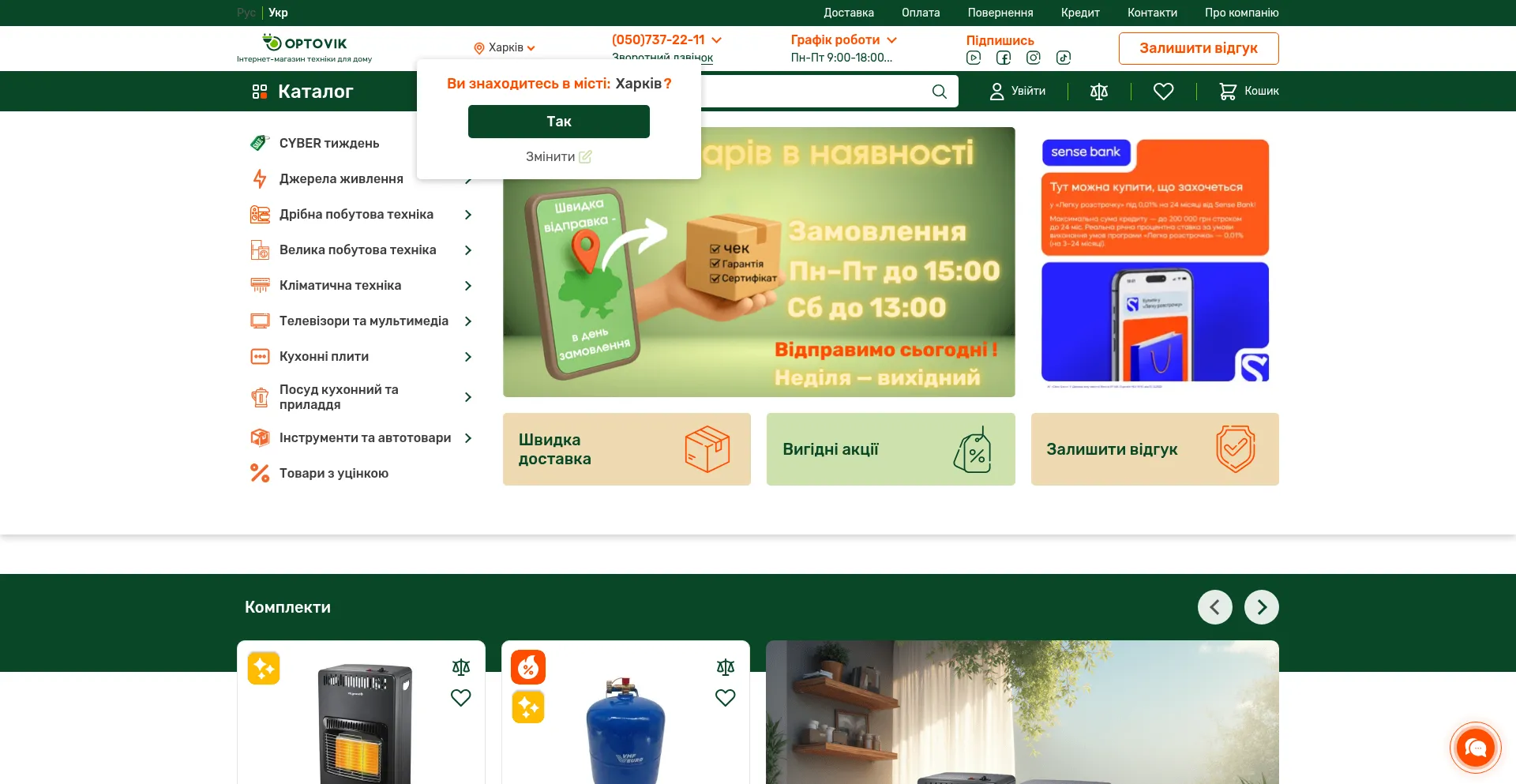The height and width of the screenshot is (784, 1516).
Task: Open the Instagram icon under Підпишись
Action: pyautogui.click(x=1033, y=58)
